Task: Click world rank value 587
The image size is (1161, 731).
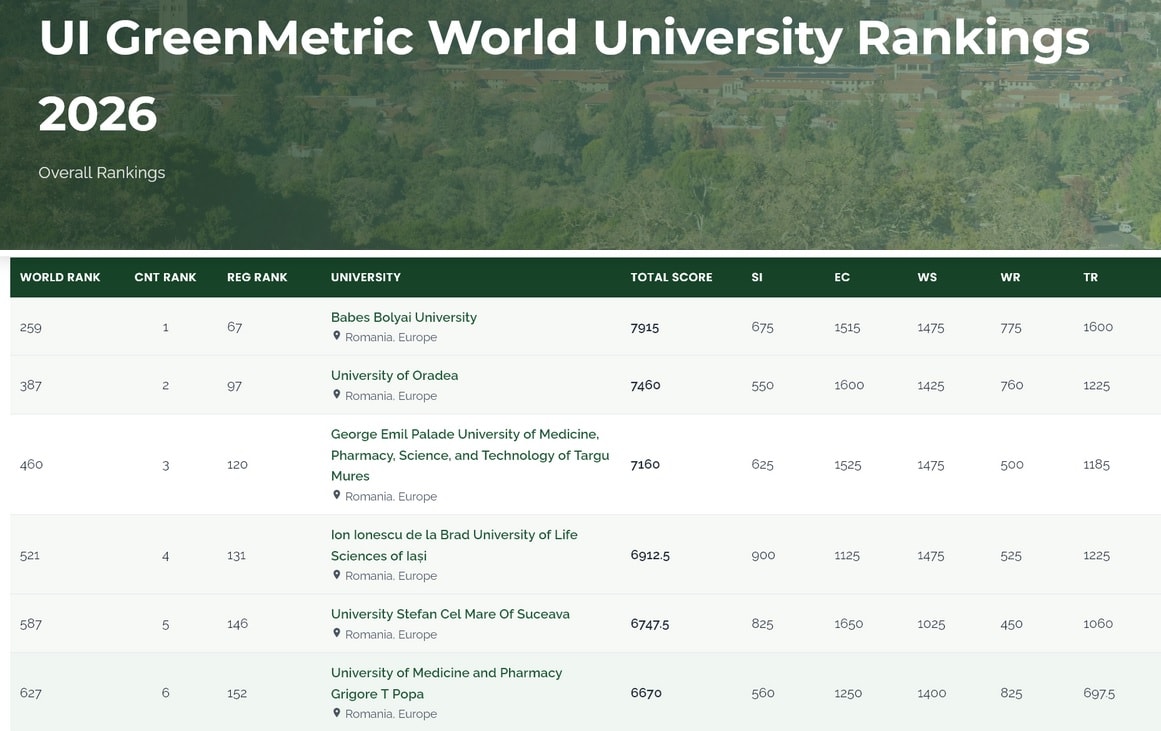Action: 30,624
